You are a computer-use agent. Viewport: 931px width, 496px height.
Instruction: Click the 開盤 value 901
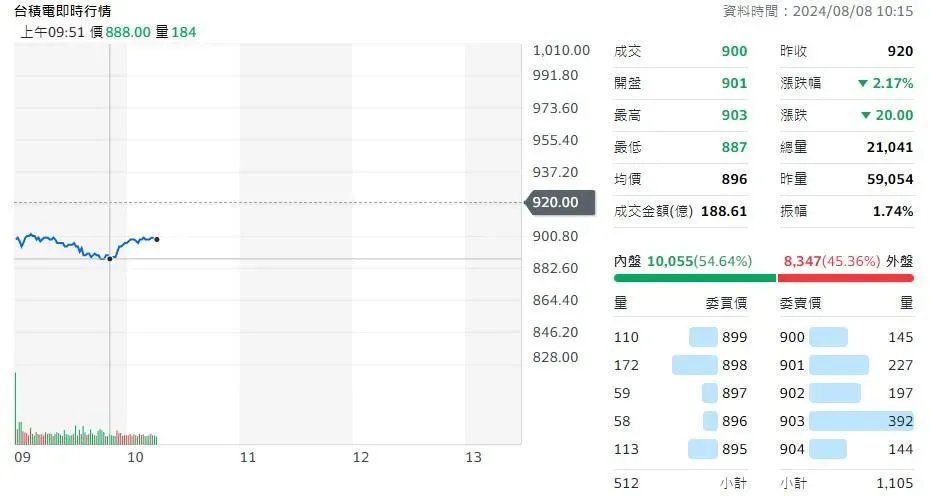pos(734,83)
